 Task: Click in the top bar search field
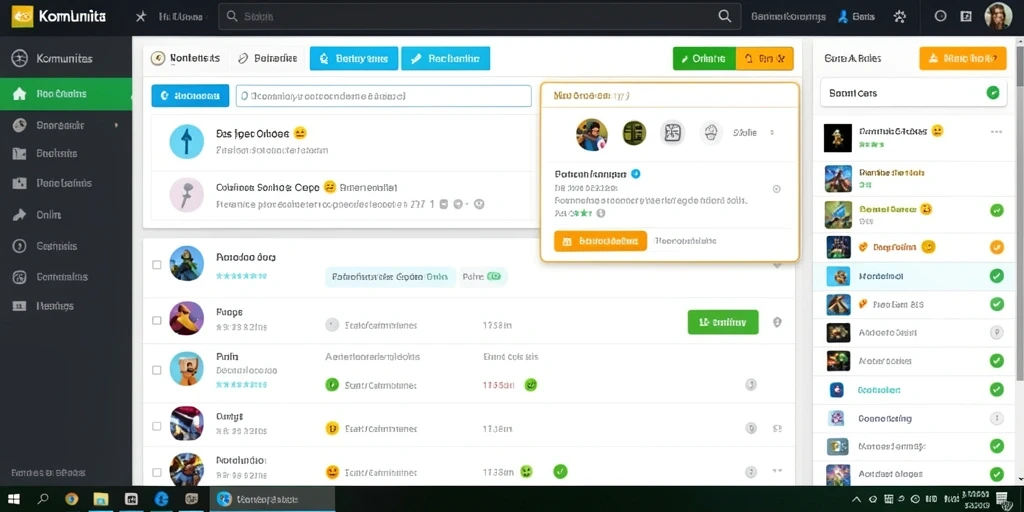pyautogui.click(x=479, y=17)
